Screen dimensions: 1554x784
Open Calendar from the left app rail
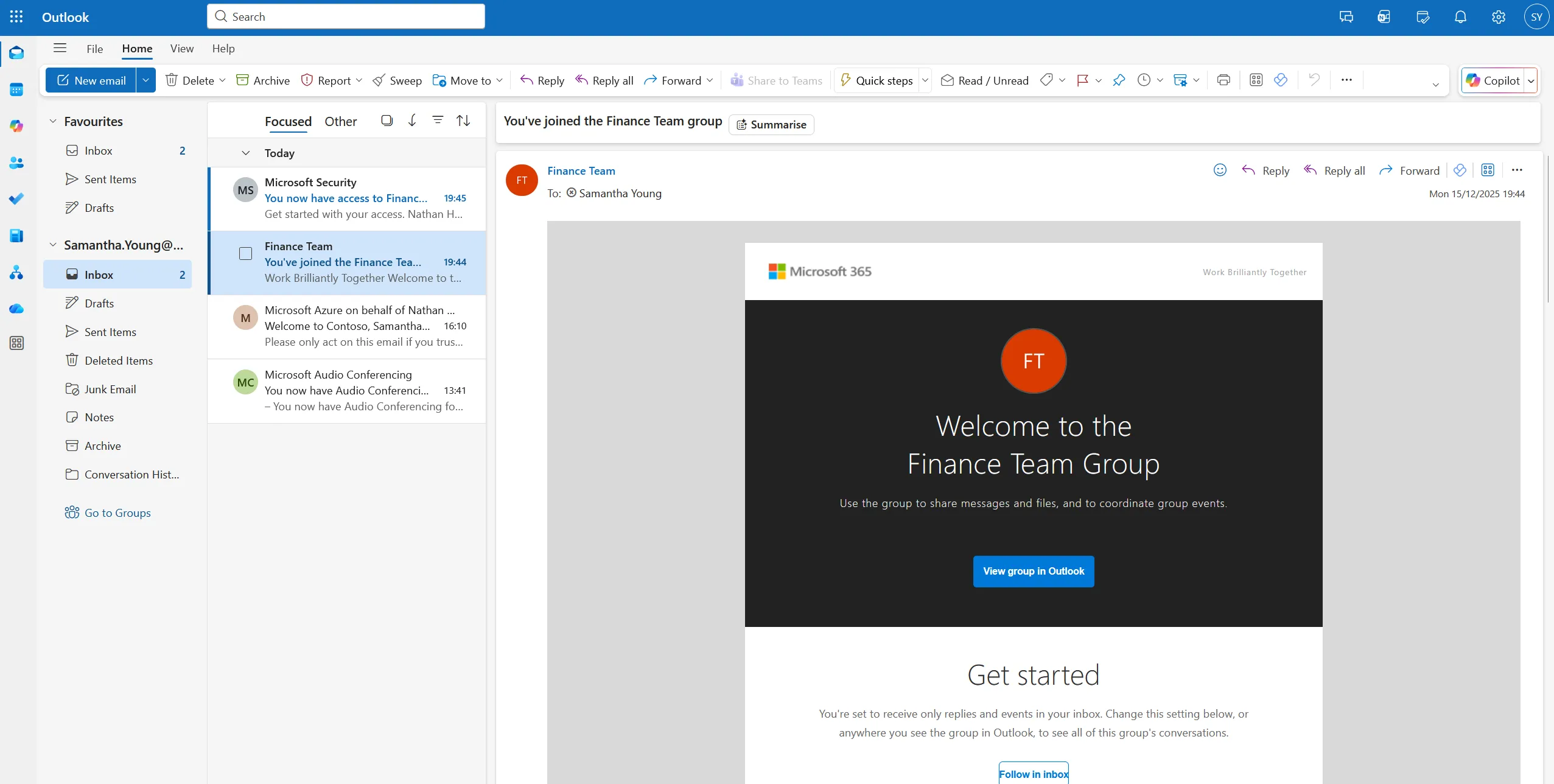[16, 89]
